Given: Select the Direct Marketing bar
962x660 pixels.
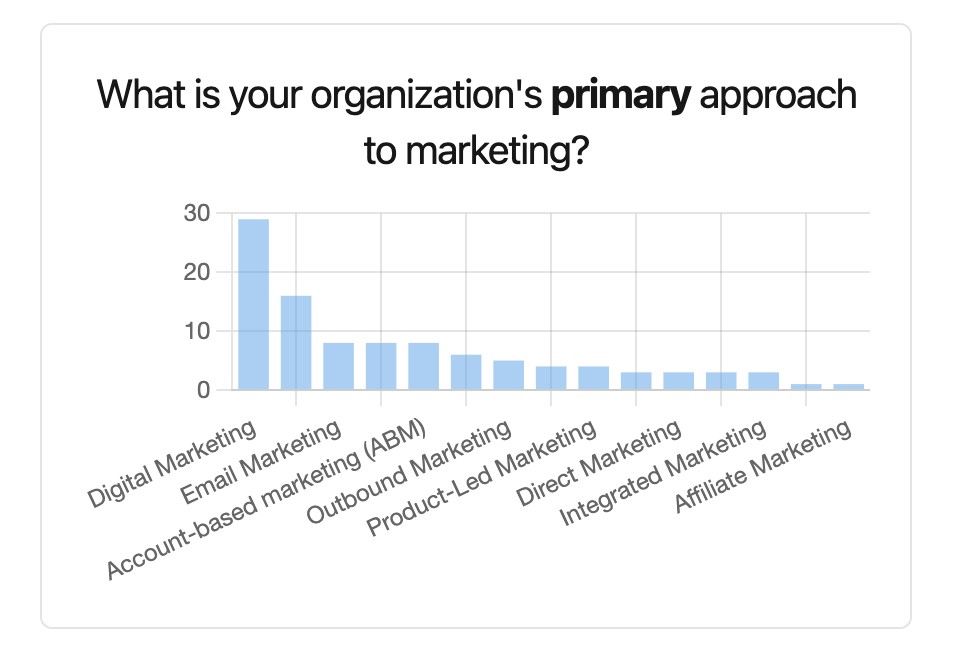Looking at the screenshot, I should coord(678,381).
